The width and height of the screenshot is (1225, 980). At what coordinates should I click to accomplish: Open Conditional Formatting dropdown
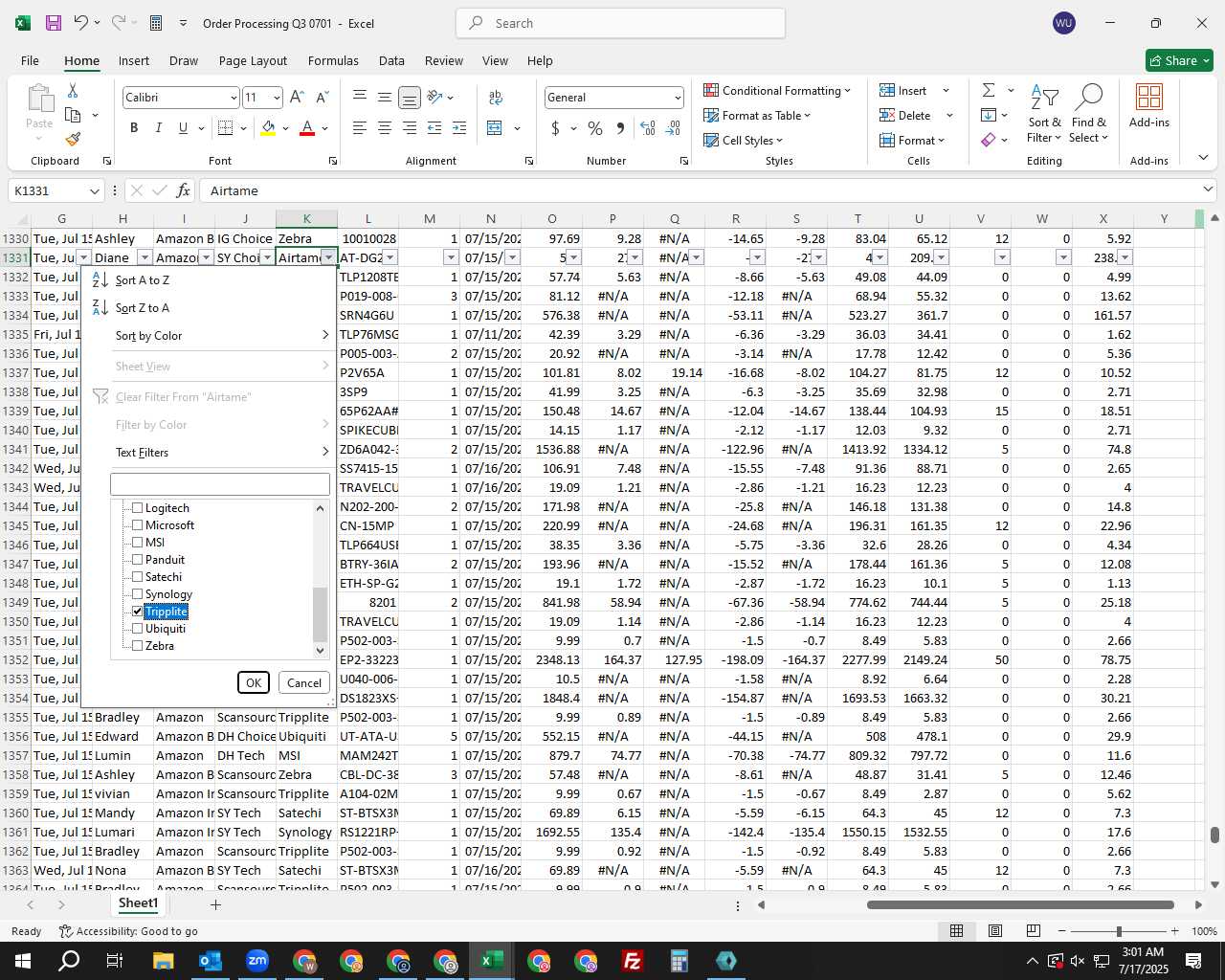[x=777, y=90]
